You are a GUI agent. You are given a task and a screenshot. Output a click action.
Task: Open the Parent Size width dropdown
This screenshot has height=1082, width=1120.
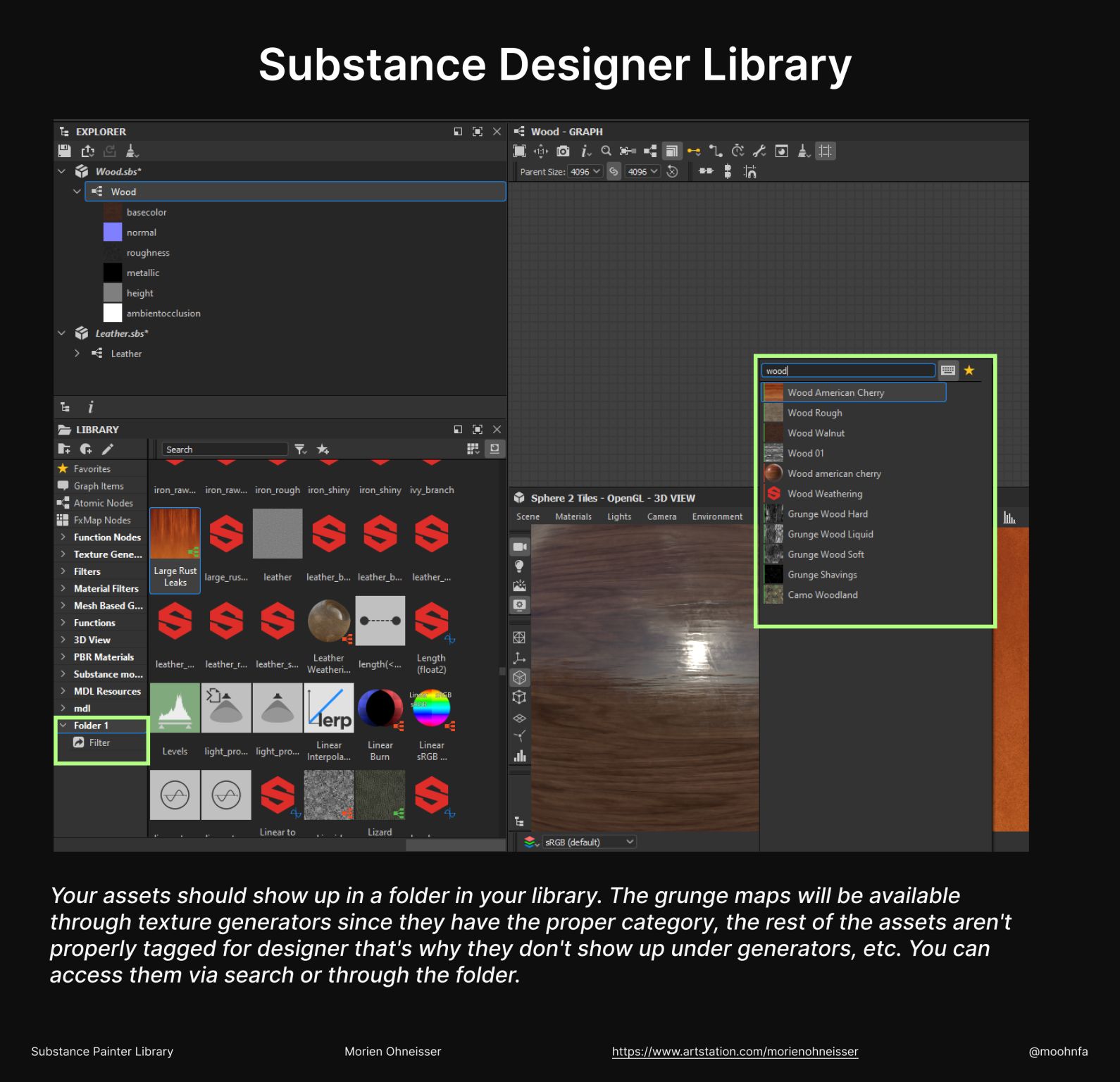pos(585,171)
